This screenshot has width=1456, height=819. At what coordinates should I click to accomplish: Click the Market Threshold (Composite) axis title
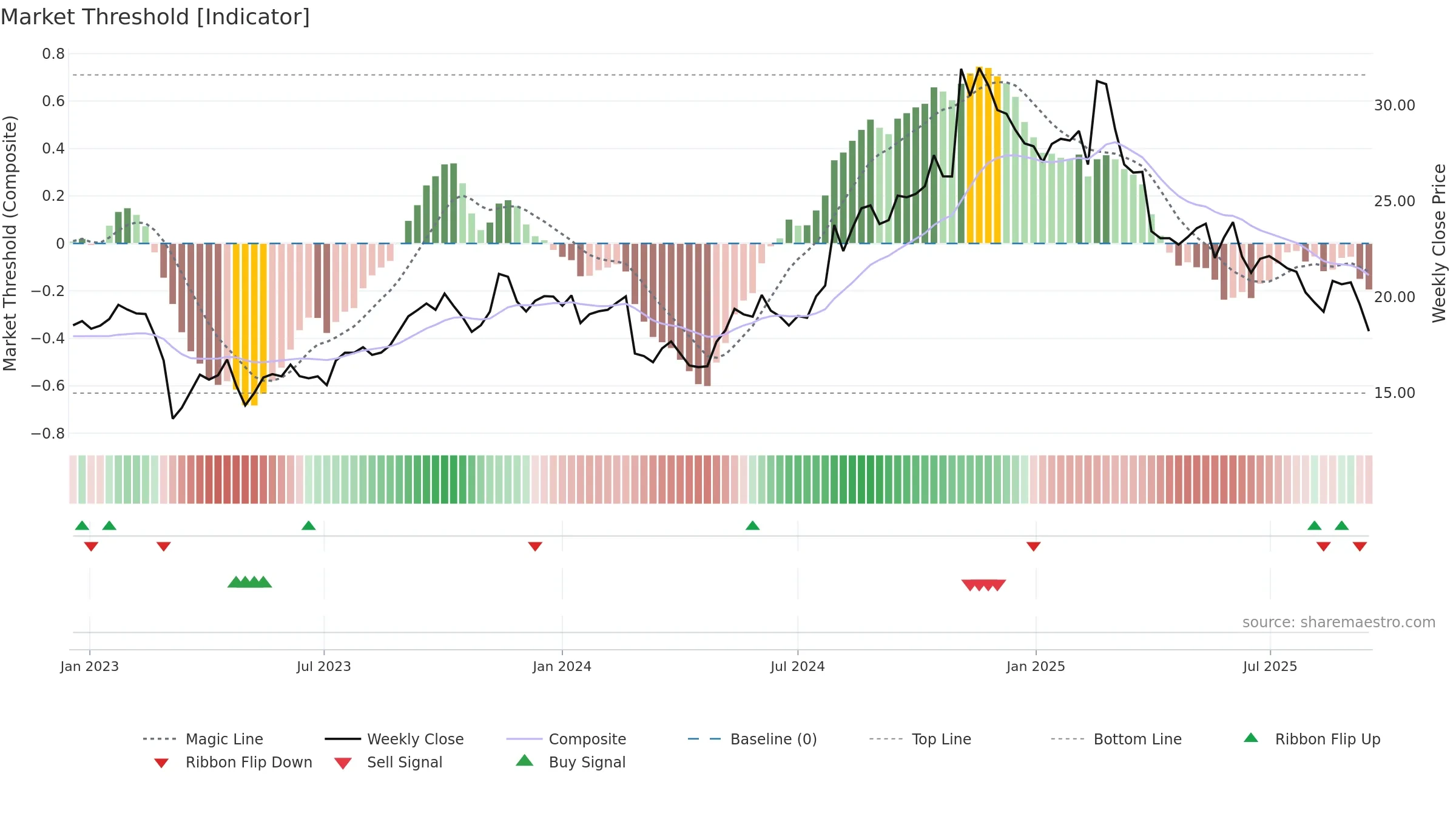click(x=10, y=243)
